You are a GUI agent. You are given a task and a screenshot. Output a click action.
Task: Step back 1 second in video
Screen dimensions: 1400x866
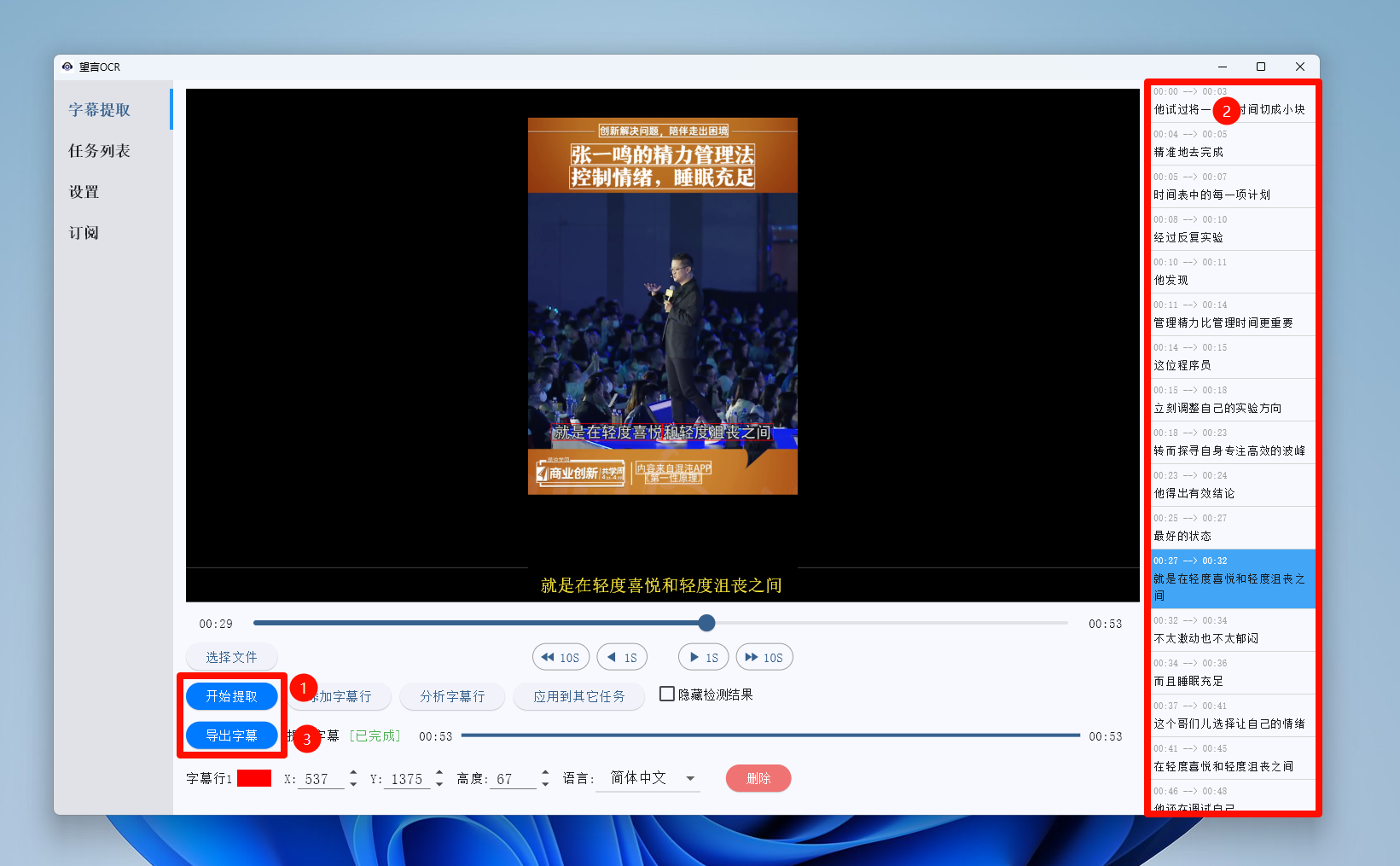[622, 658]
